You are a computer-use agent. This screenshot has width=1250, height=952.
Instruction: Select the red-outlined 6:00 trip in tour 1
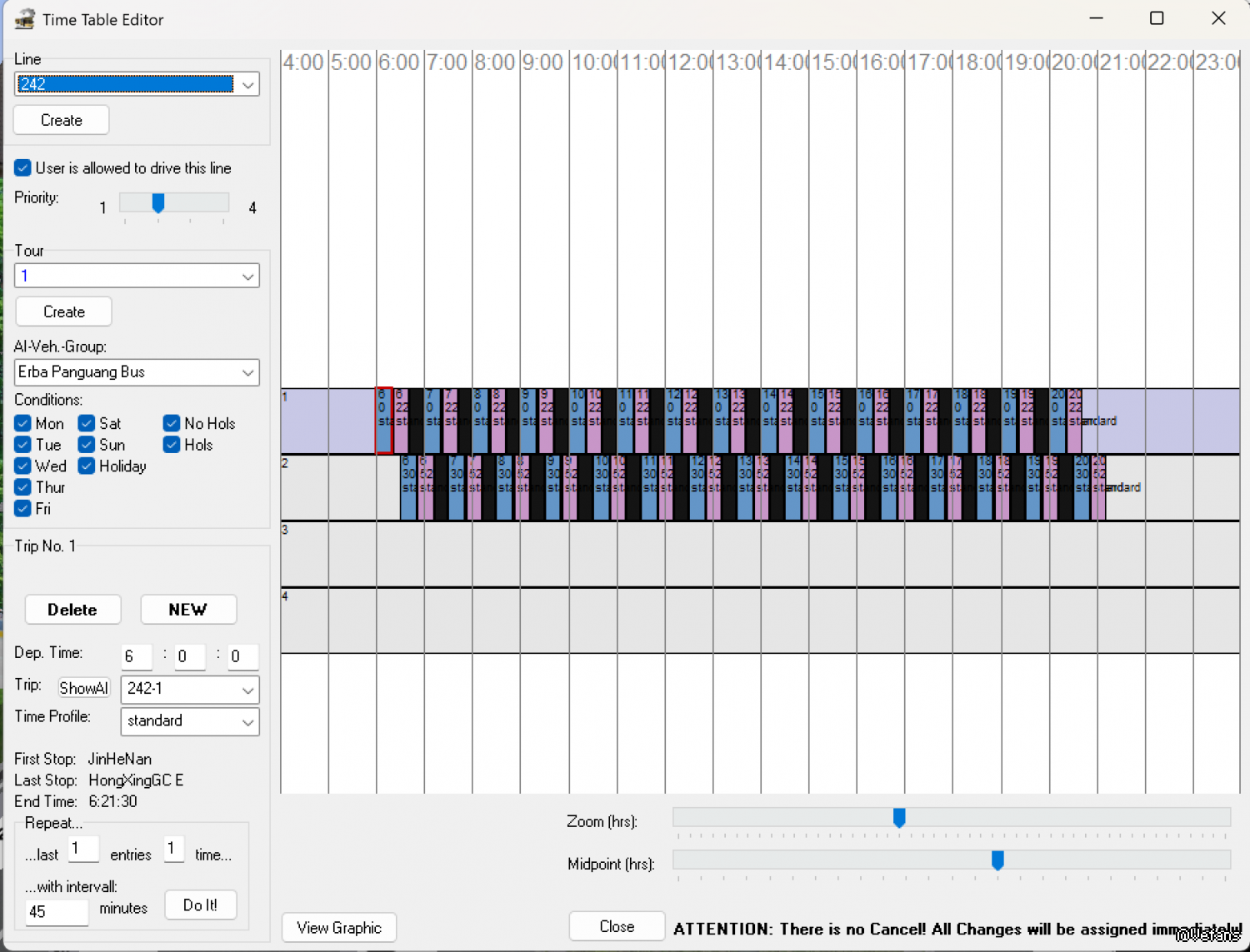(x=383, y=421)
